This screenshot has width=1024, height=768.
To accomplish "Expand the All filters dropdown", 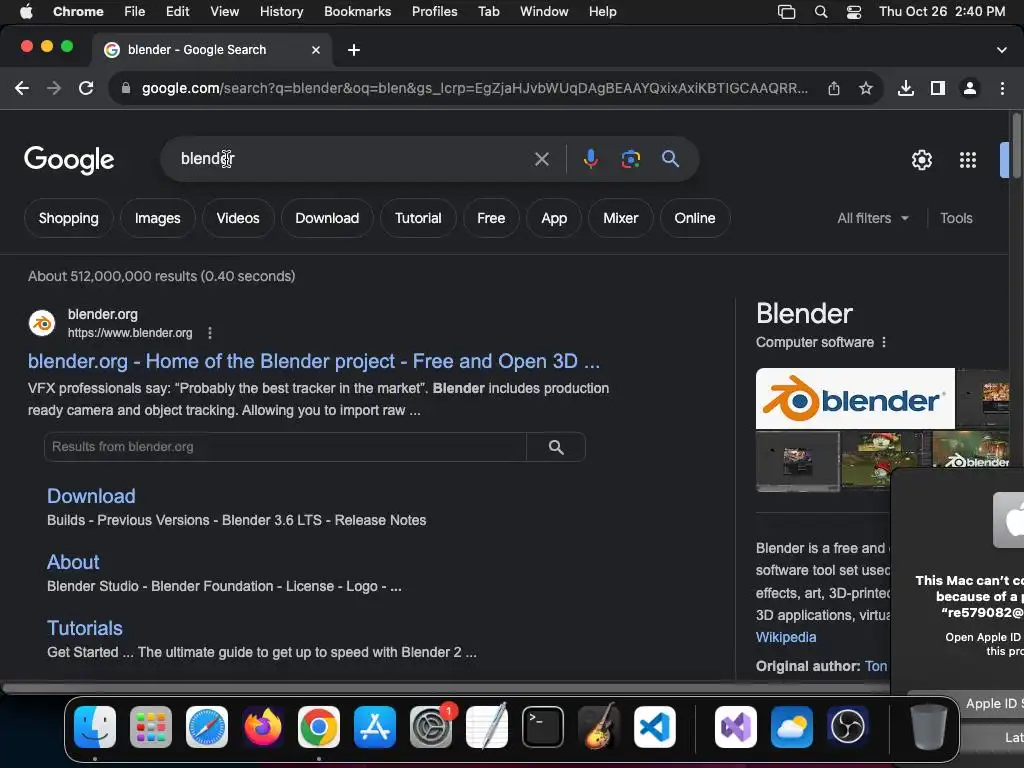I will tap(873, 218).
